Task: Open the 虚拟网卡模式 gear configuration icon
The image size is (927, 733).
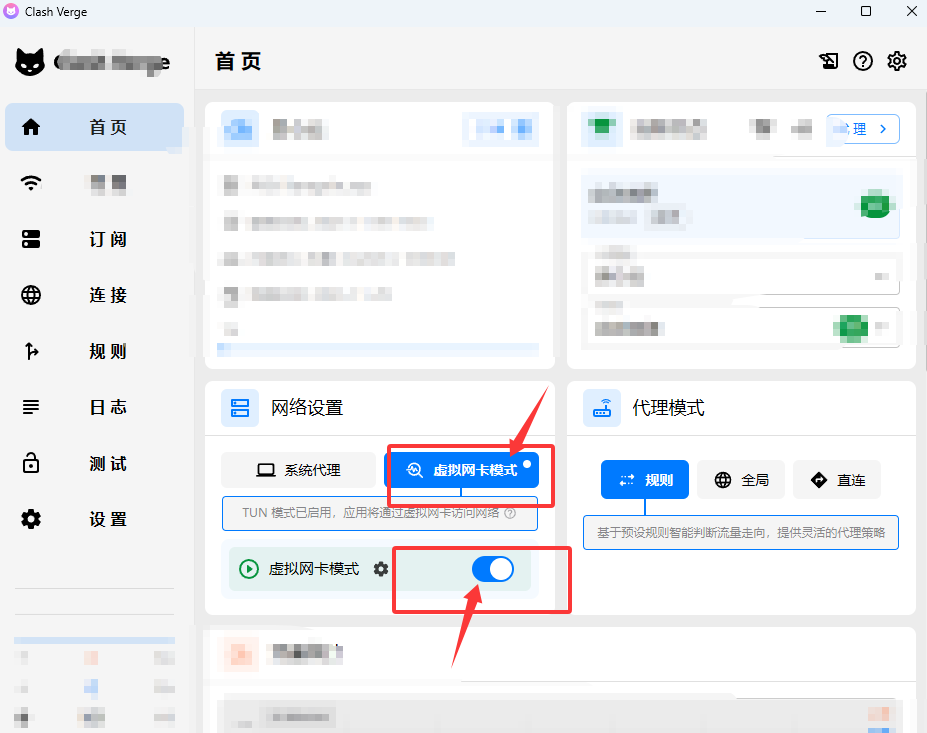Action: click(379, 569)
